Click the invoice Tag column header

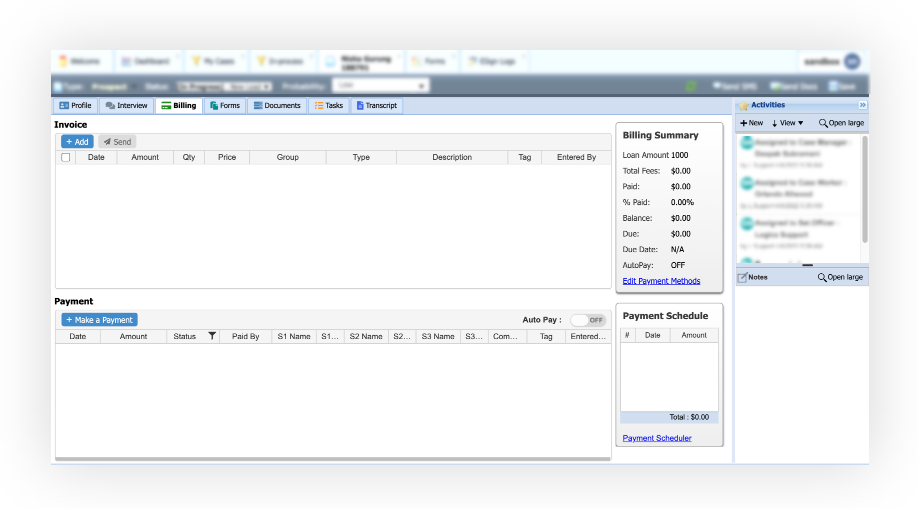[x=525, y=157]
